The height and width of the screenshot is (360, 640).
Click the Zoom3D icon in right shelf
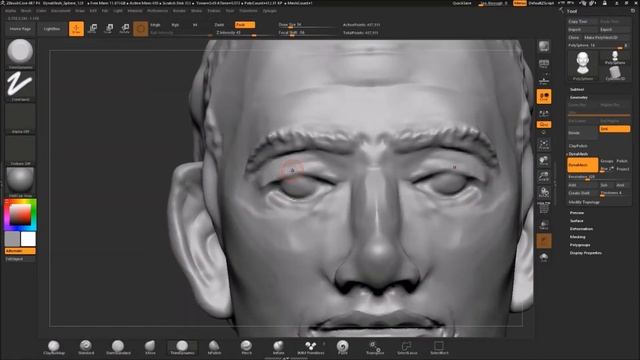point(544,176)
